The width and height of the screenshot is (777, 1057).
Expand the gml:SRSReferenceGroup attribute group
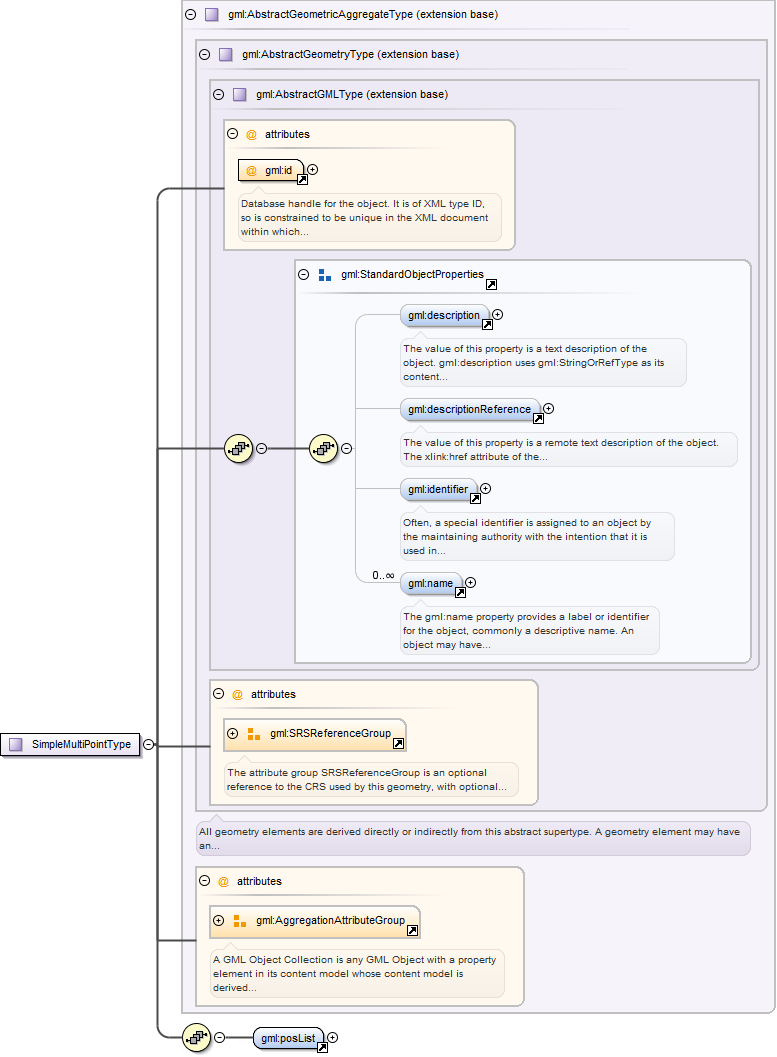232,733
